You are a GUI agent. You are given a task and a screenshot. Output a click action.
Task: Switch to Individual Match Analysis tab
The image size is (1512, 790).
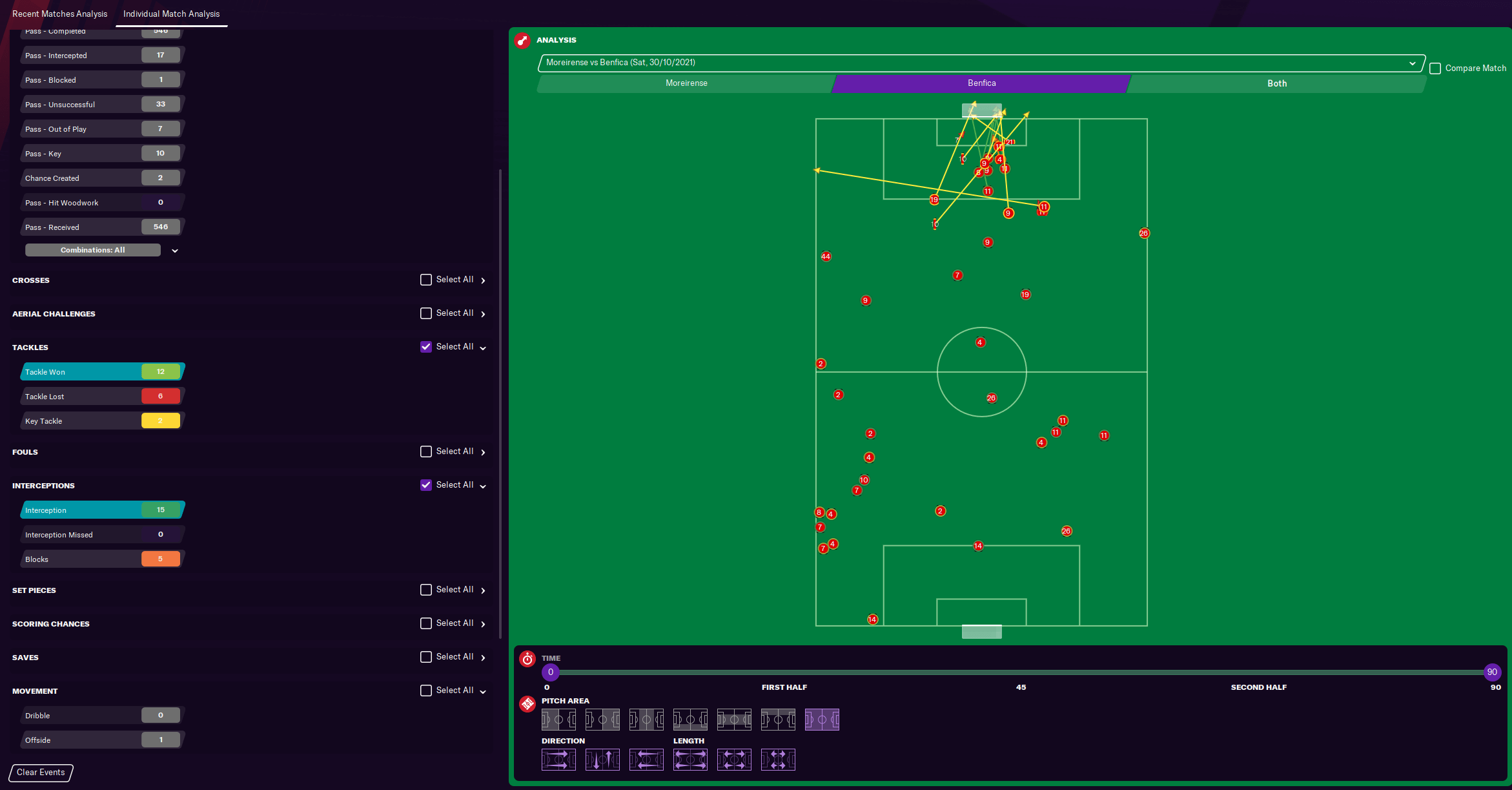172,14
